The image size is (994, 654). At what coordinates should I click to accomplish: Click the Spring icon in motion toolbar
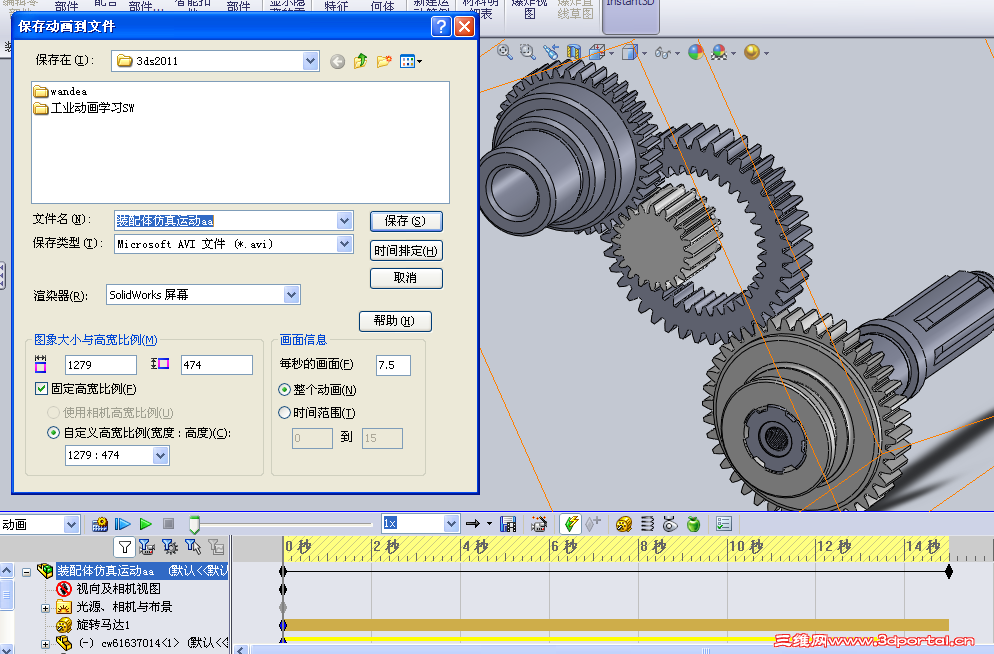647,524
